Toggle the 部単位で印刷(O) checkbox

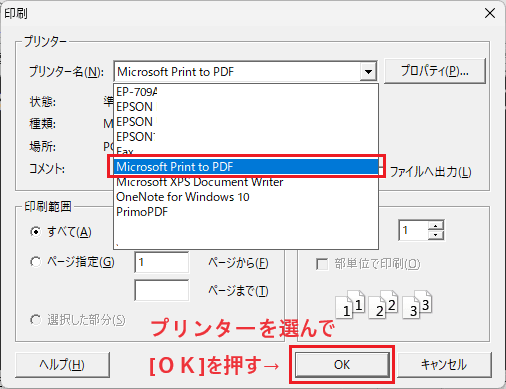322,264
